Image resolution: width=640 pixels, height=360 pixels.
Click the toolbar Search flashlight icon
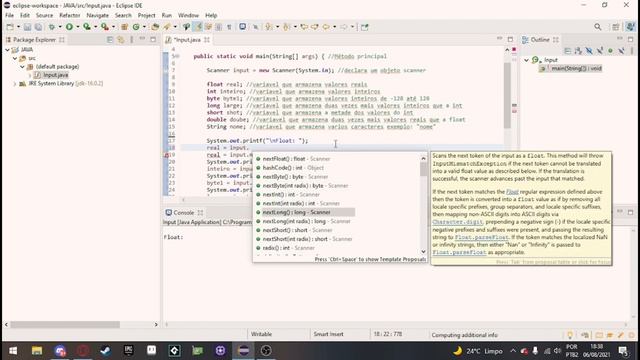click(167, 27)
